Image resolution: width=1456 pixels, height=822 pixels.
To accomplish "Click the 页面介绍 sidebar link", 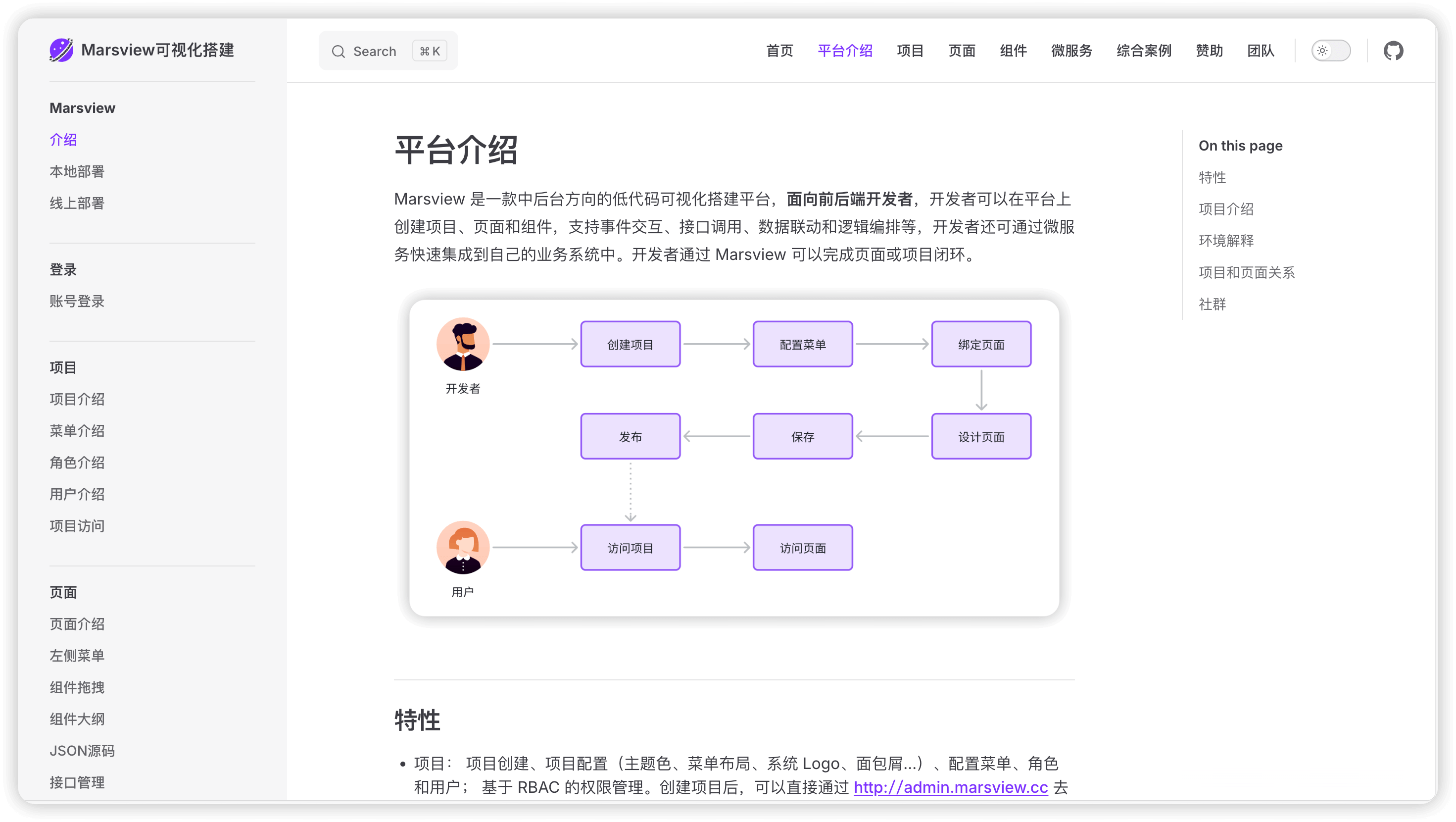I will (x=77, y=624).
